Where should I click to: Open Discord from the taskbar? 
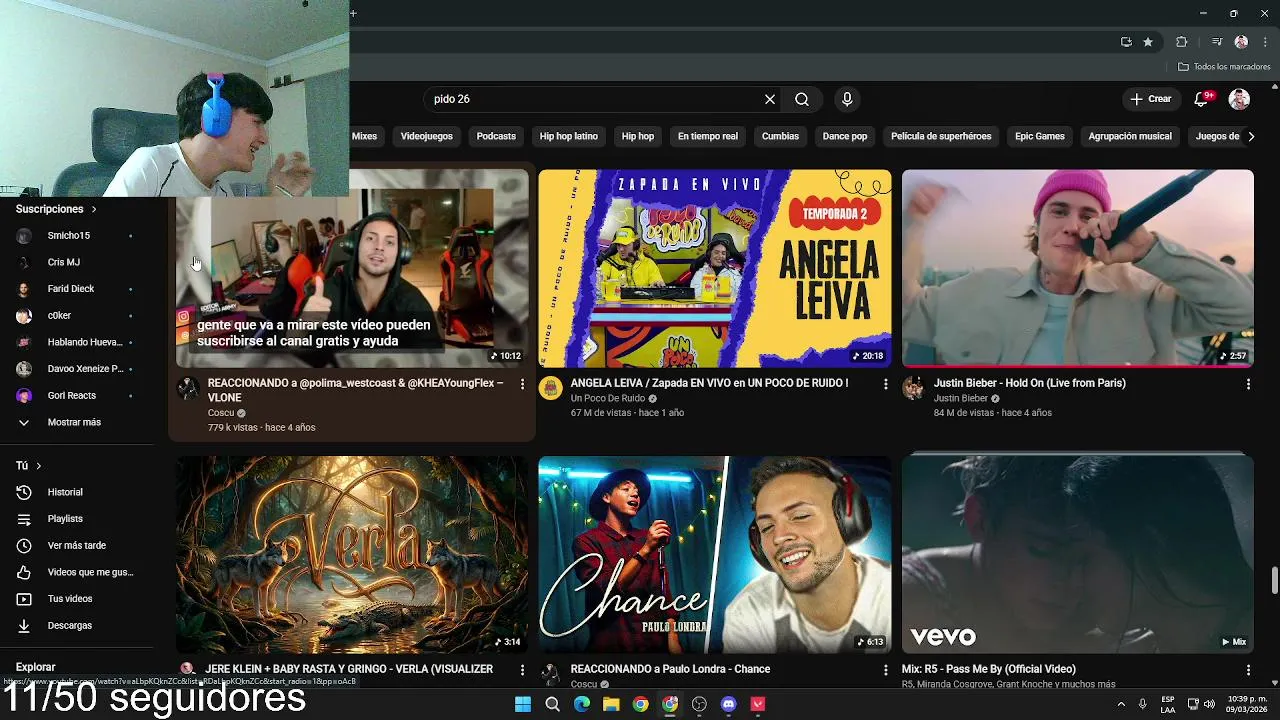tap(729, 704)
